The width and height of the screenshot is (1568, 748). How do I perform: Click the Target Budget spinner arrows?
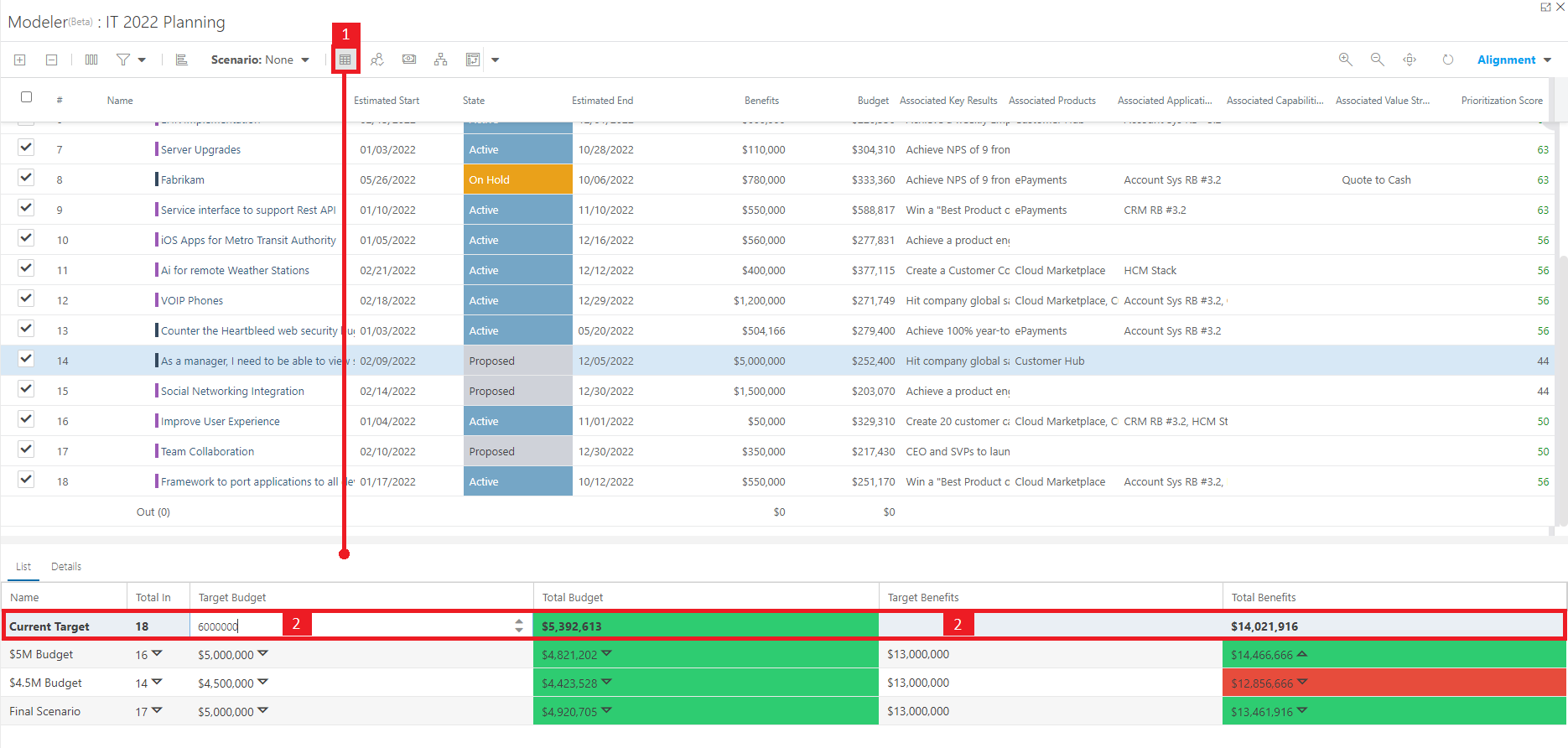[519, 626]
